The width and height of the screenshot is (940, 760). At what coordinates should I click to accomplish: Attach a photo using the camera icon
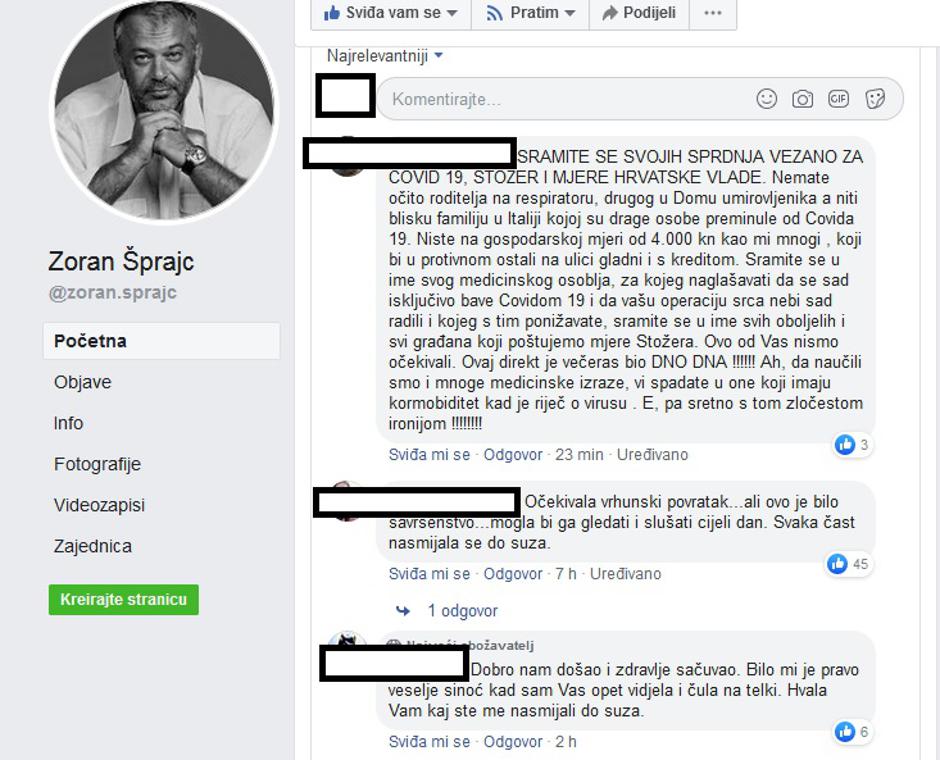pyautogui.click(x=802, y=99)
